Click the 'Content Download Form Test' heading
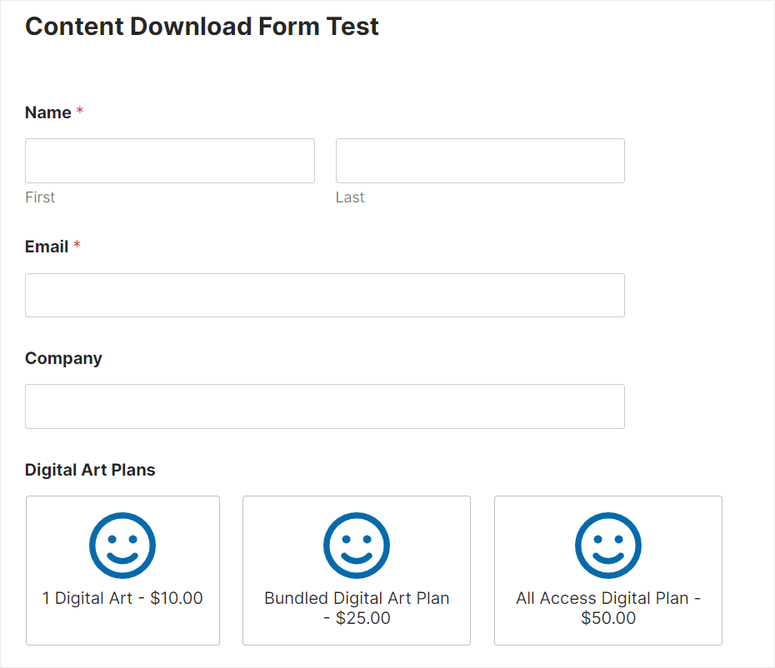 [202, 26]
